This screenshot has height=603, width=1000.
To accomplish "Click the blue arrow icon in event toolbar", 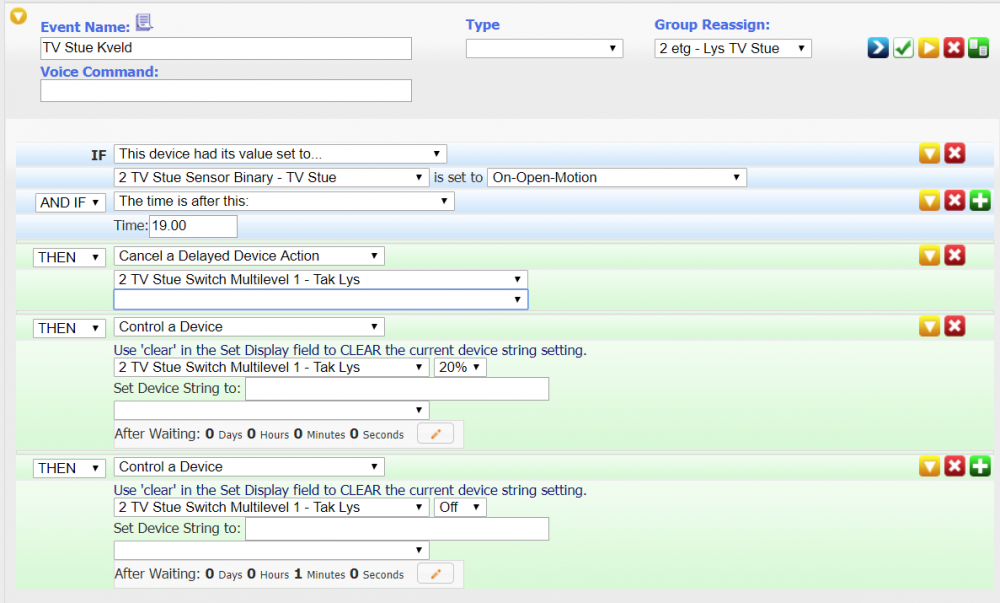I will click(878, 48).
